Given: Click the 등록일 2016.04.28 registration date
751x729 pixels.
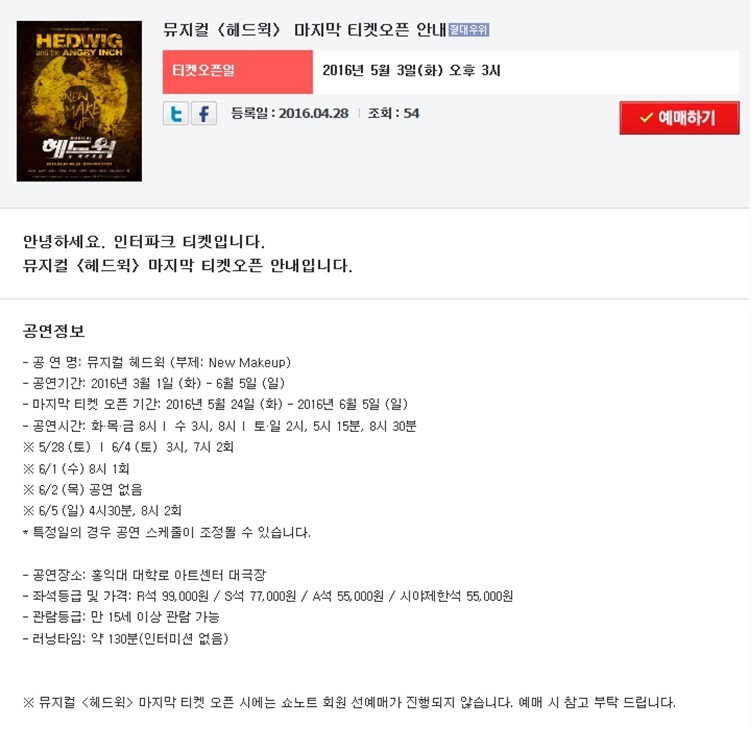Looking at the screenshot, I should click(290, 114).
